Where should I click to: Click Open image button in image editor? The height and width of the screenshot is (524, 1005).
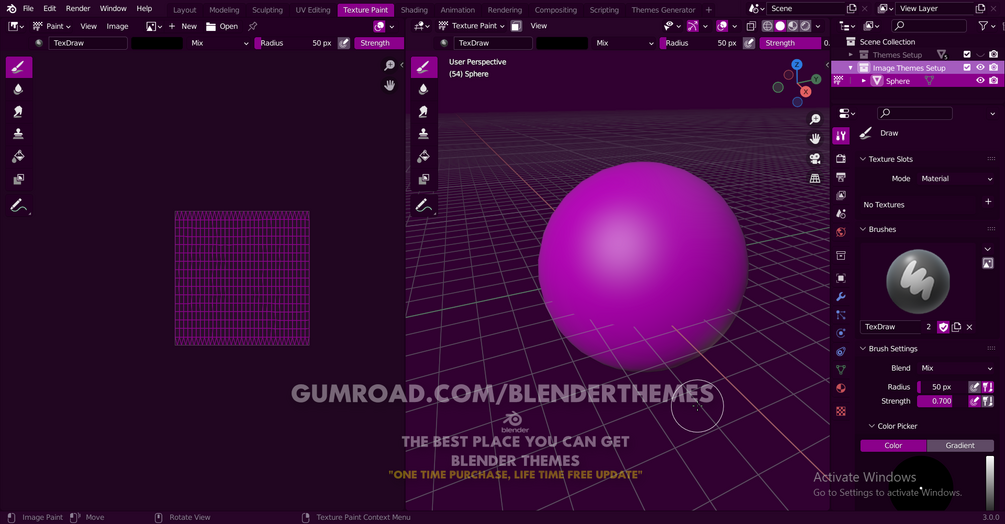(x=222, y=26)
